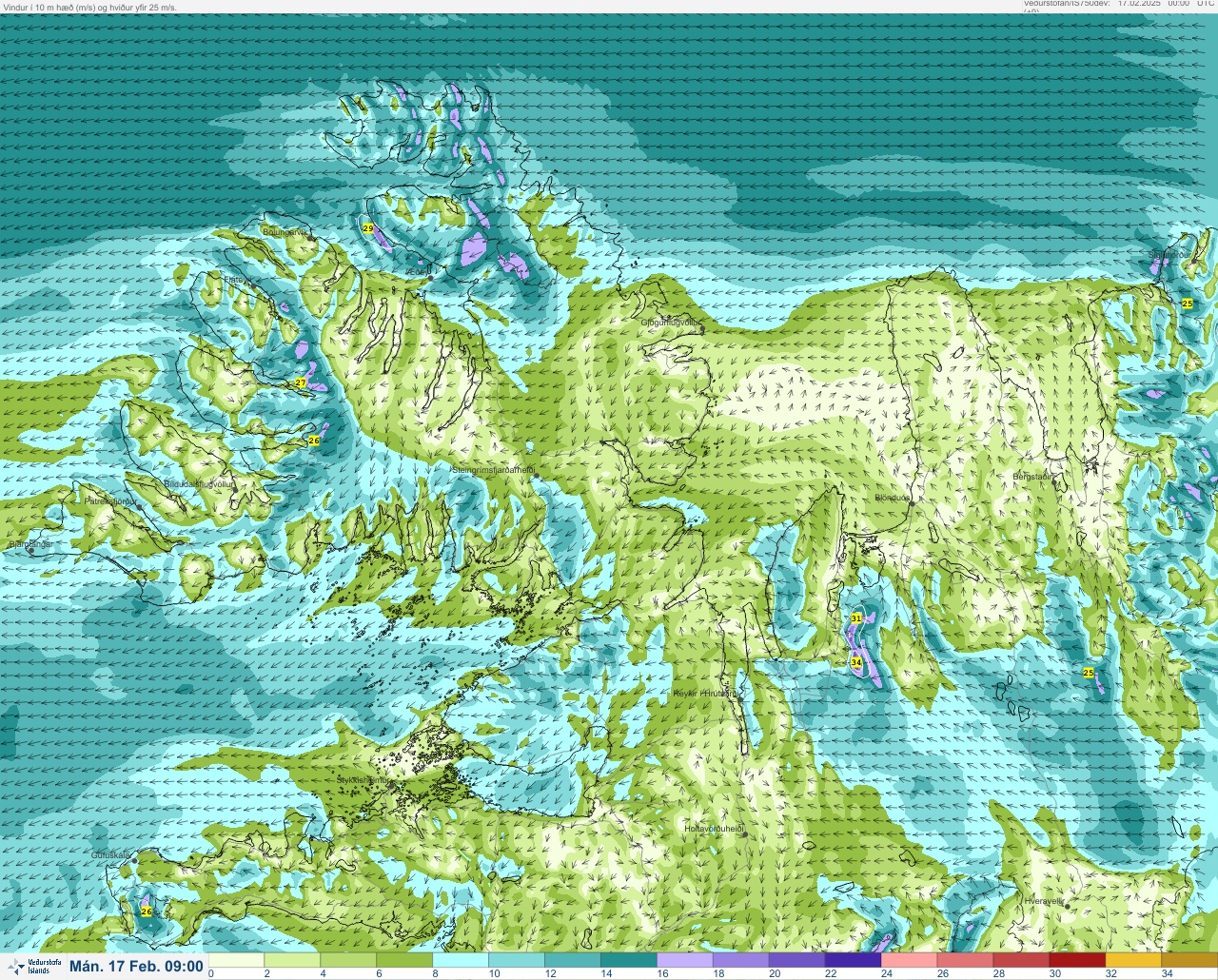Select the Gjögurflugvöllur station label
This screenshot has height=980, width=1218.
coord(671,323)
